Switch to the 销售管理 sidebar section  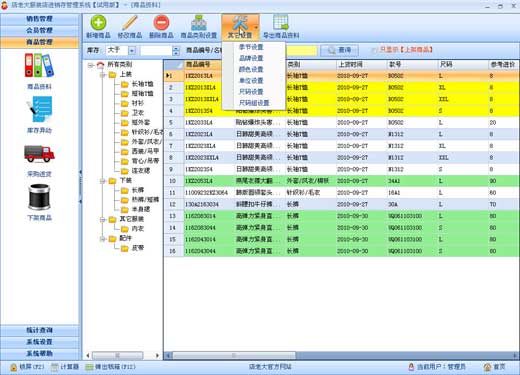(40, 19)
